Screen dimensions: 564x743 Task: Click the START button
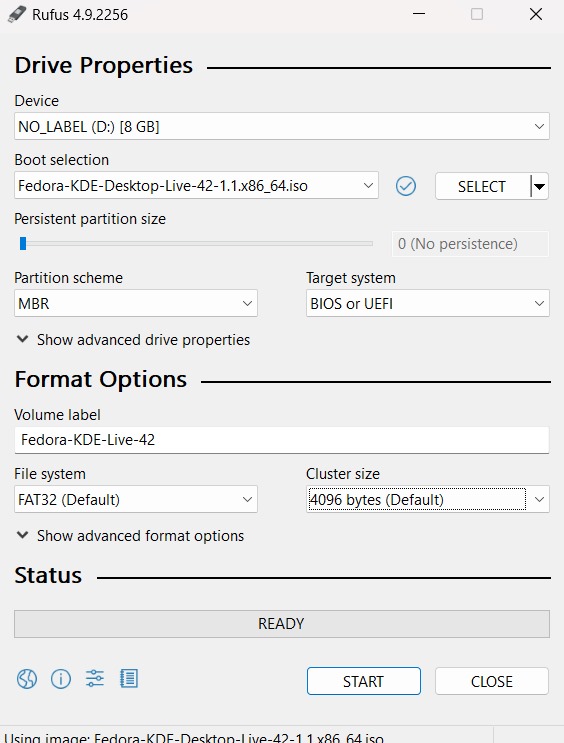(364, 681)
